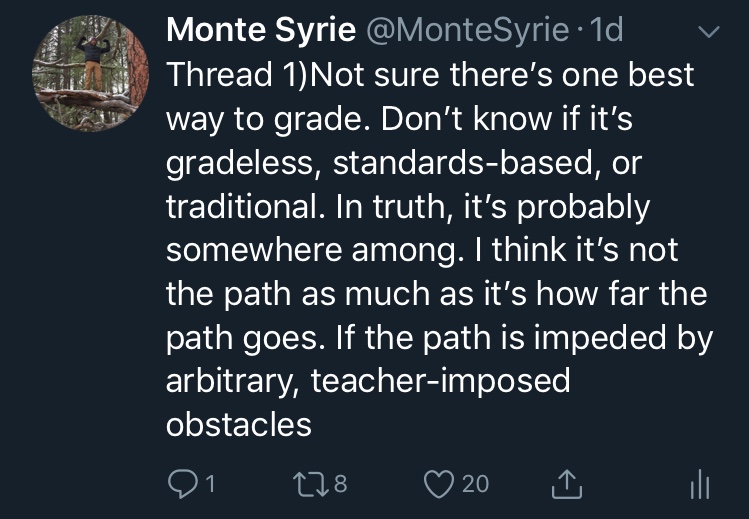Click the Monte Syrie display name
This screenshot has width=749, height=519.
[260, 31]
